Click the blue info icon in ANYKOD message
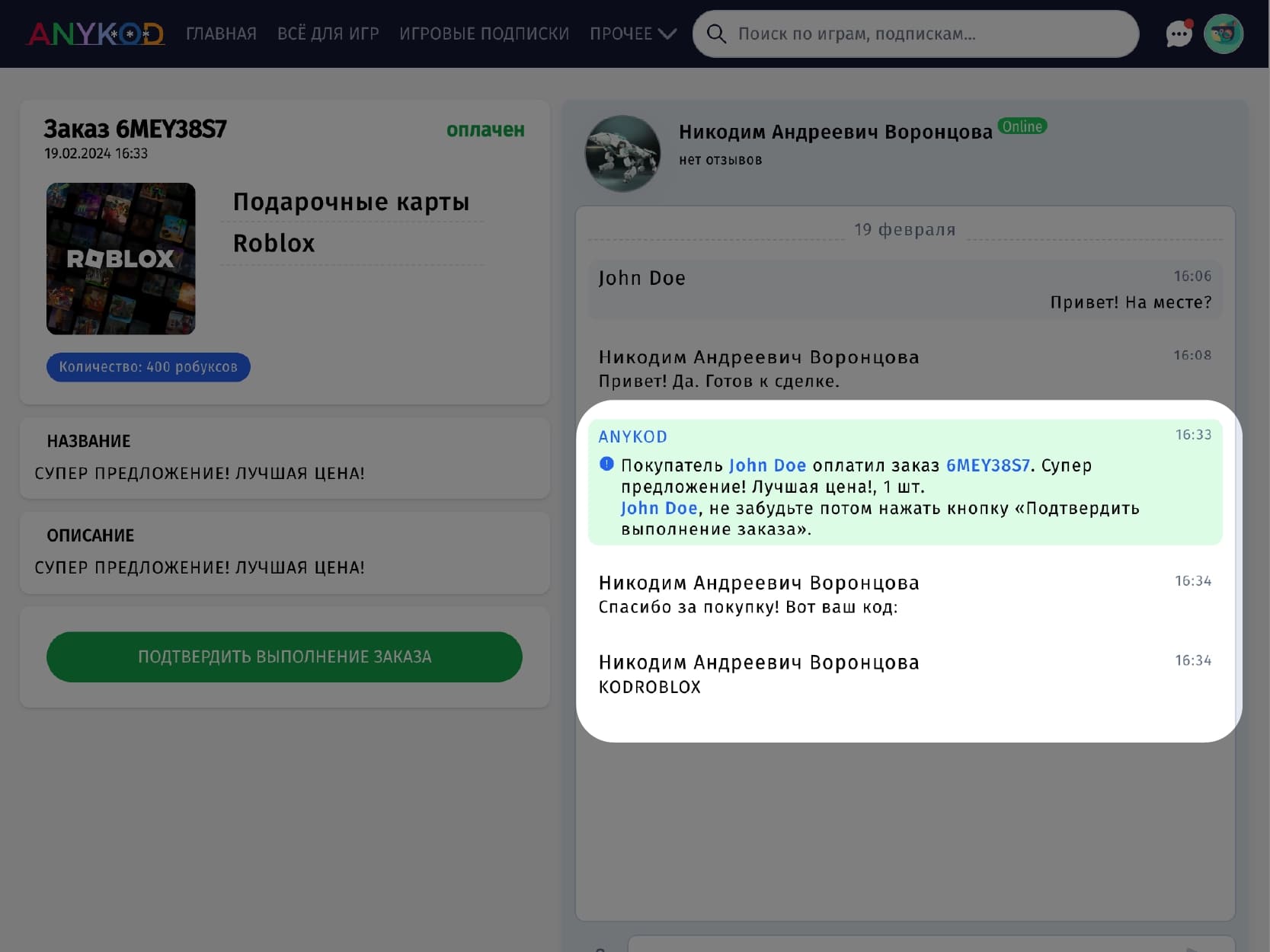 606,464
